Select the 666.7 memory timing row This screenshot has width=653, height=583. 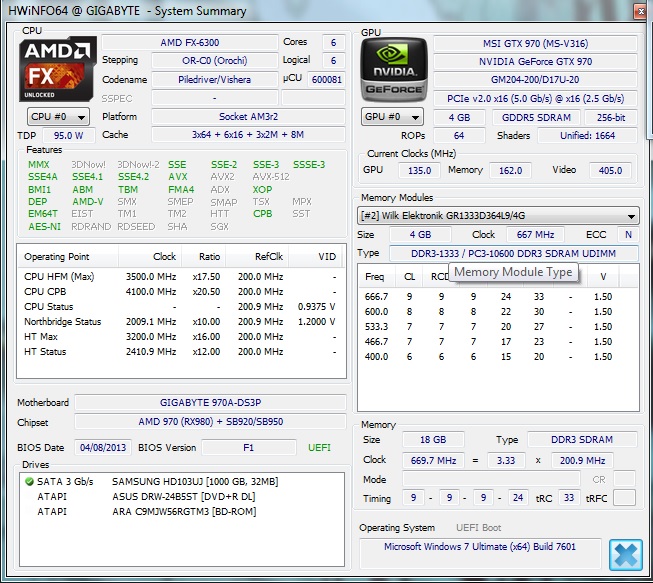click(498, 297)
